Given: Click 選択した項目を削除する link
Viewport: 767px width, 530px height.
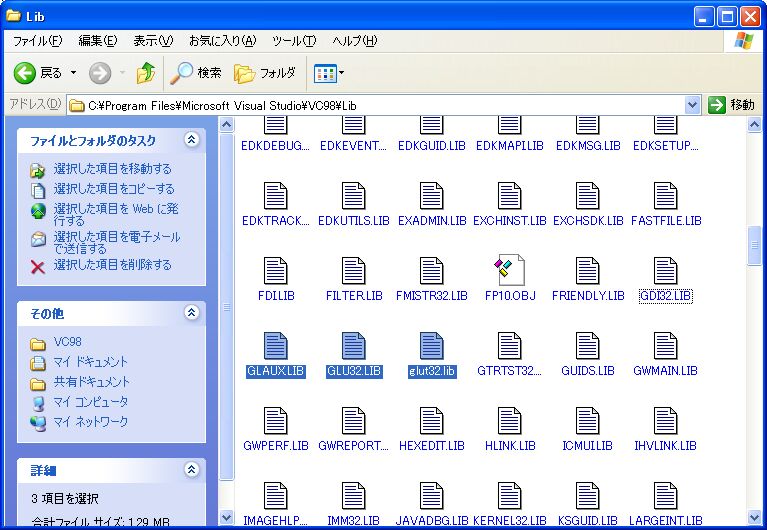Looking at the screenshot, I should point(113,265).
